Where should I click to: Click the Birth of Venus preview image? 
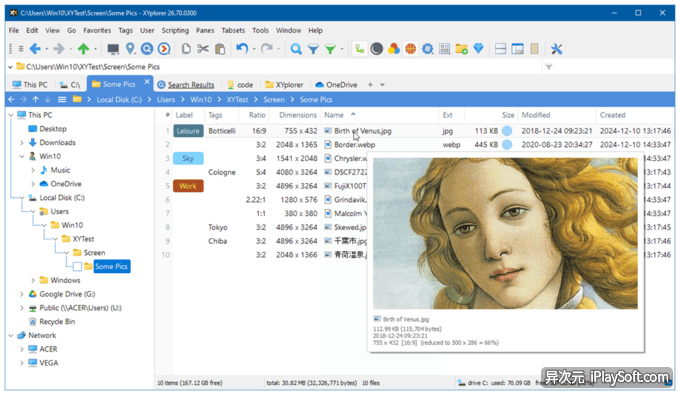(x=505, y=234)
